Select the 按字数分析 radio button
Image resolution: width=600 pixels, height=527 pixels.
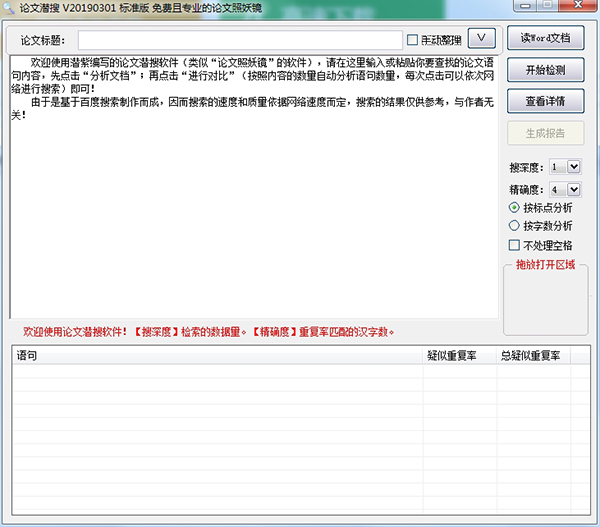(x=514, y=226)
